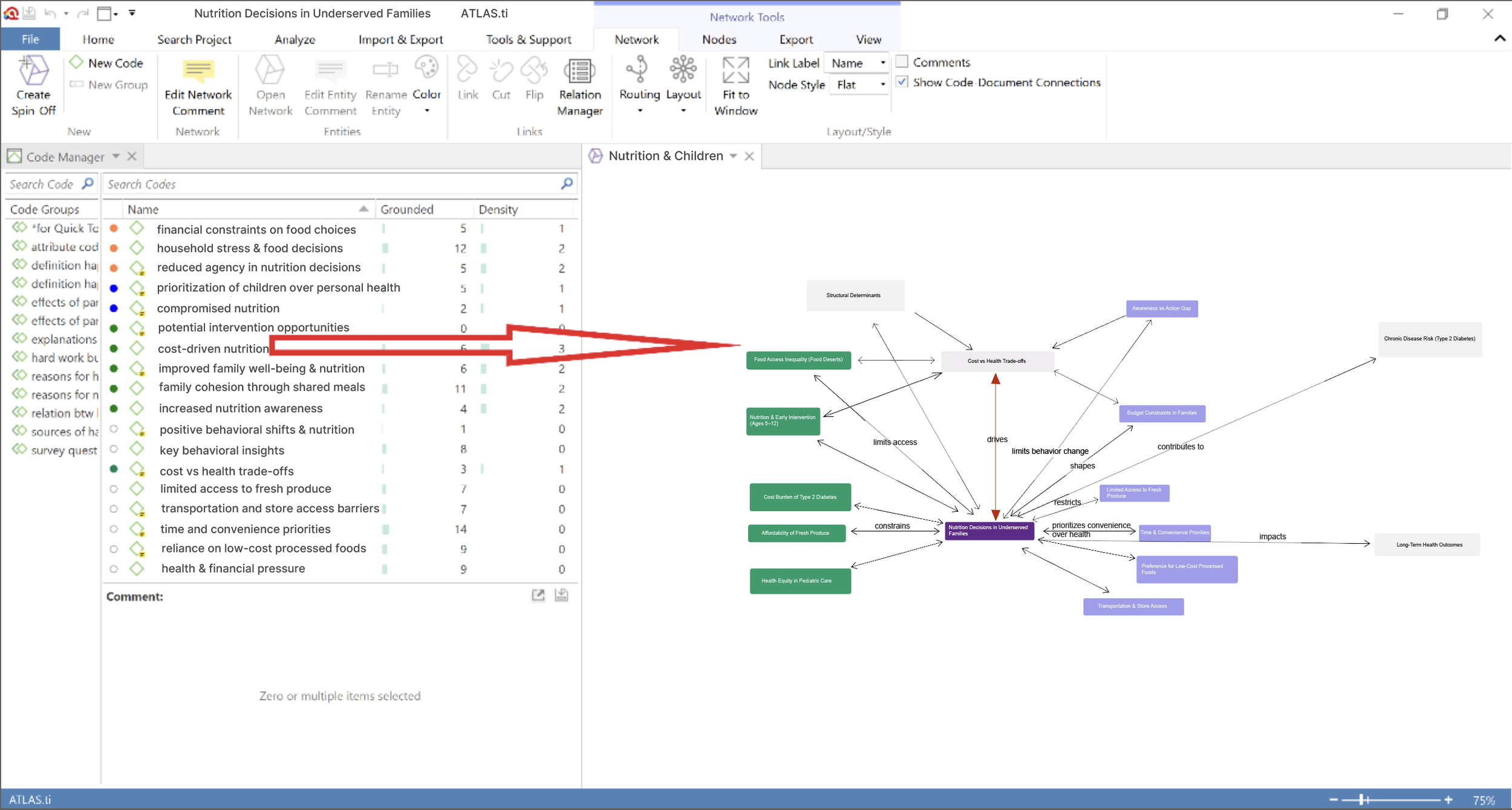Screen dimensions: 1512x810
Task: Open the Node Style dropdown
Action: 858,85
